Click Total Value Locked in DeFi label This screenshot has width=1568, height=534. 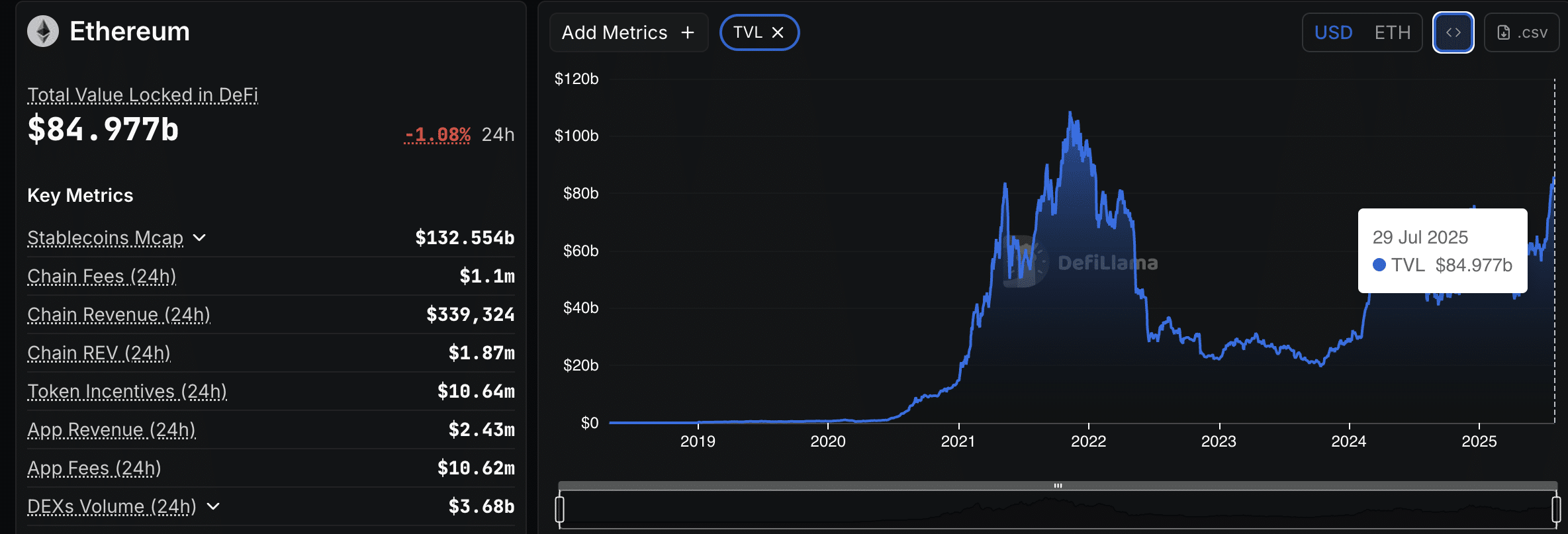(x=142, y=95)
